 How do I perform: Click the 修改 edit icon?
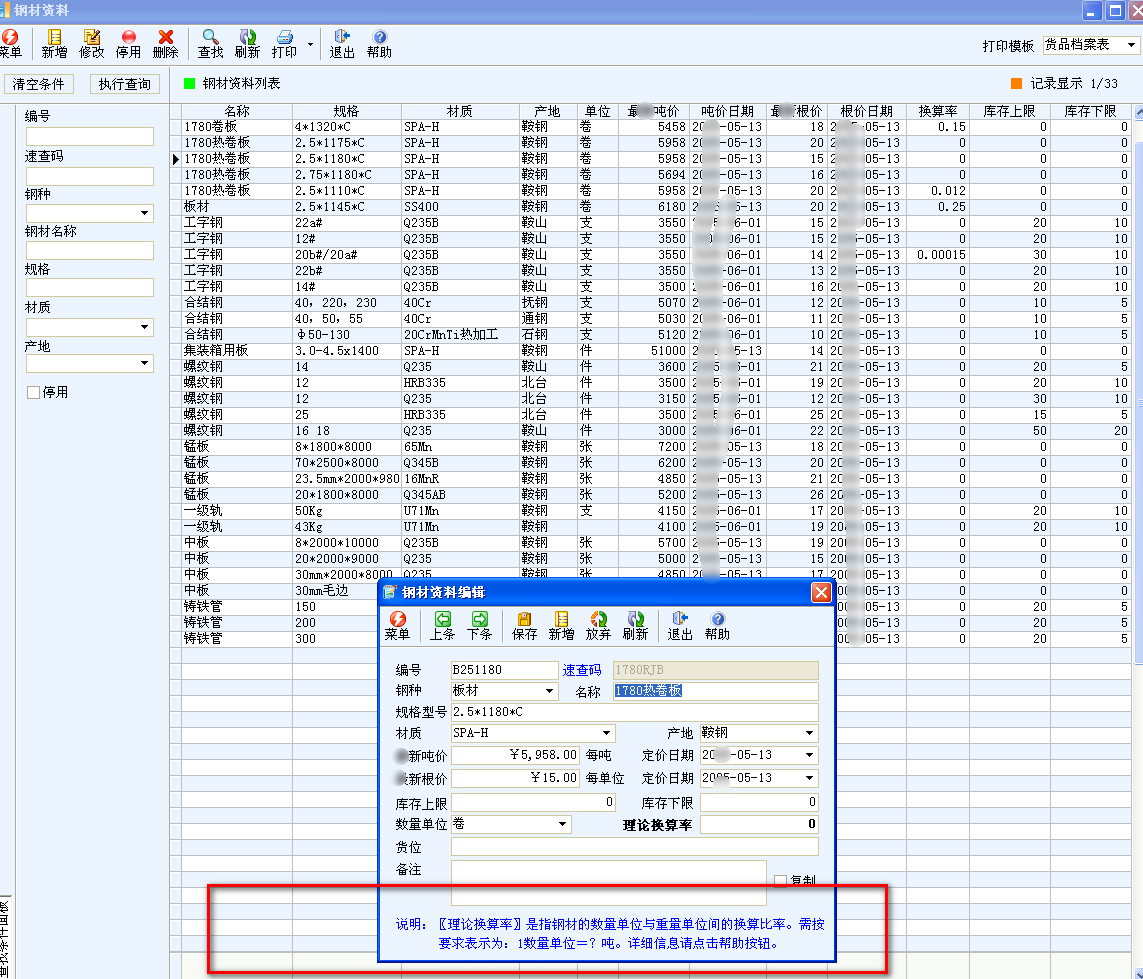coord(91,44)
